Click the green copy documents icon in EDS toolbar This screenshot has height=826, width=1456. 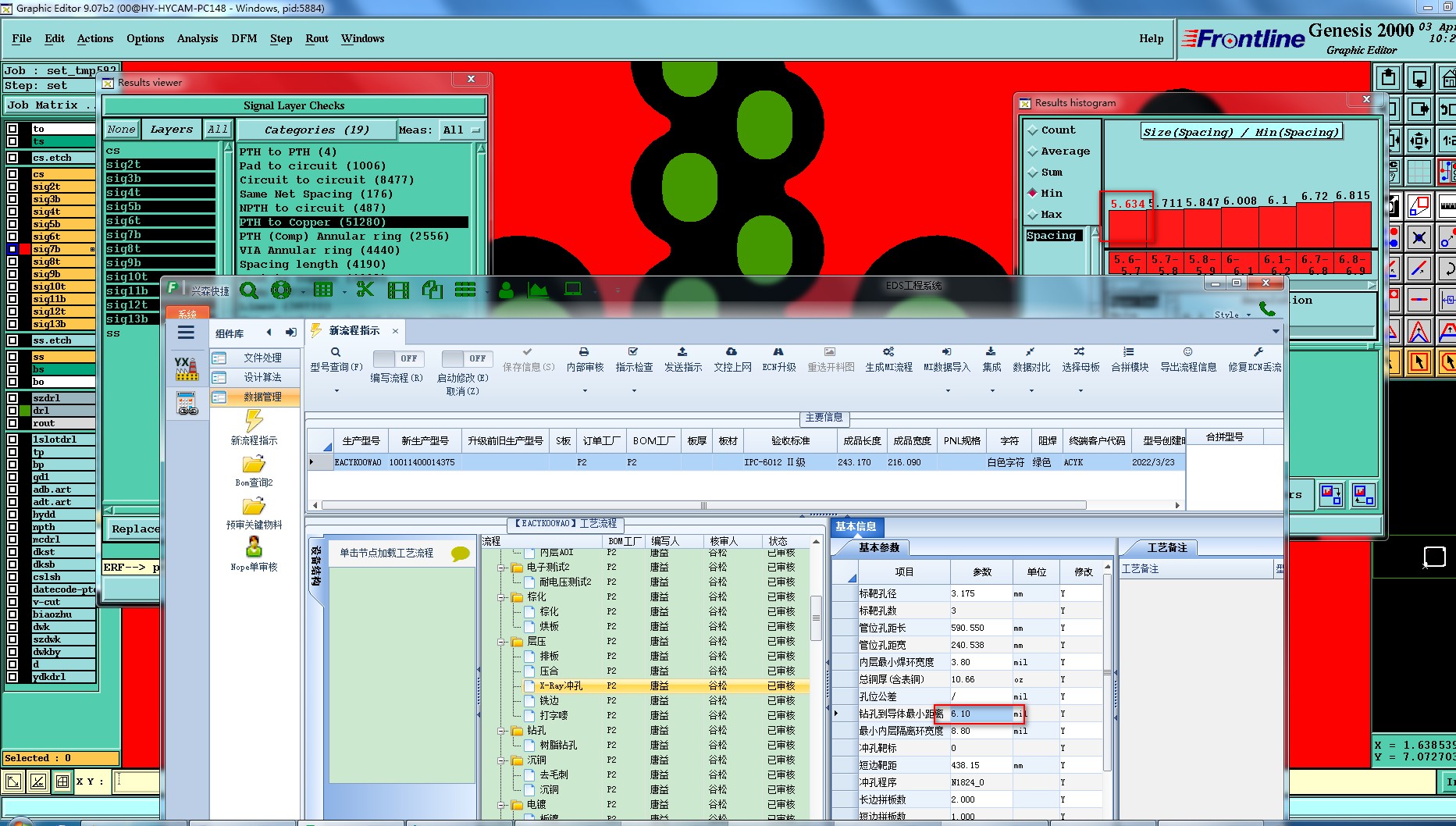(432, 290)
